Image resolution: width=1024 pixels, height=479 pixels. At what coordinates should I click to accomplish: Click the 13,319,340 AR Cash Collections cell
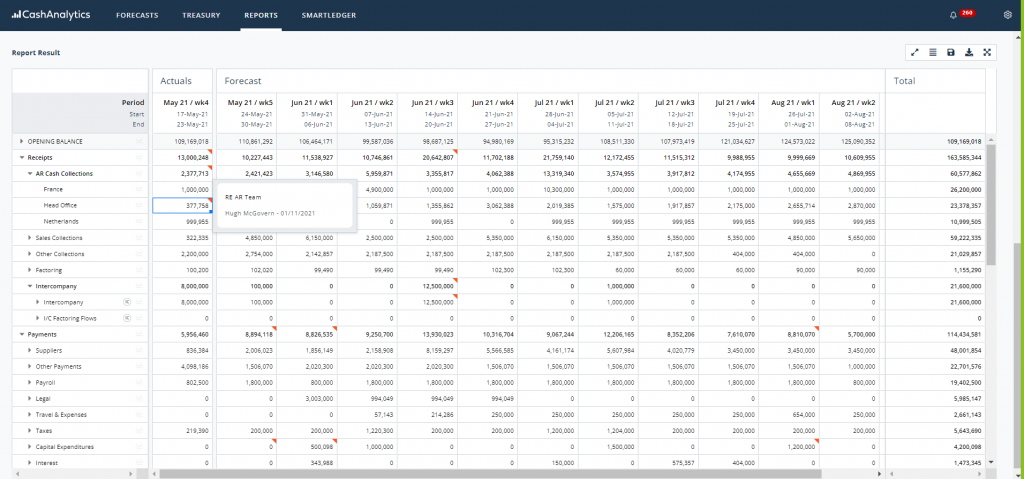click(x=549, y=174)
